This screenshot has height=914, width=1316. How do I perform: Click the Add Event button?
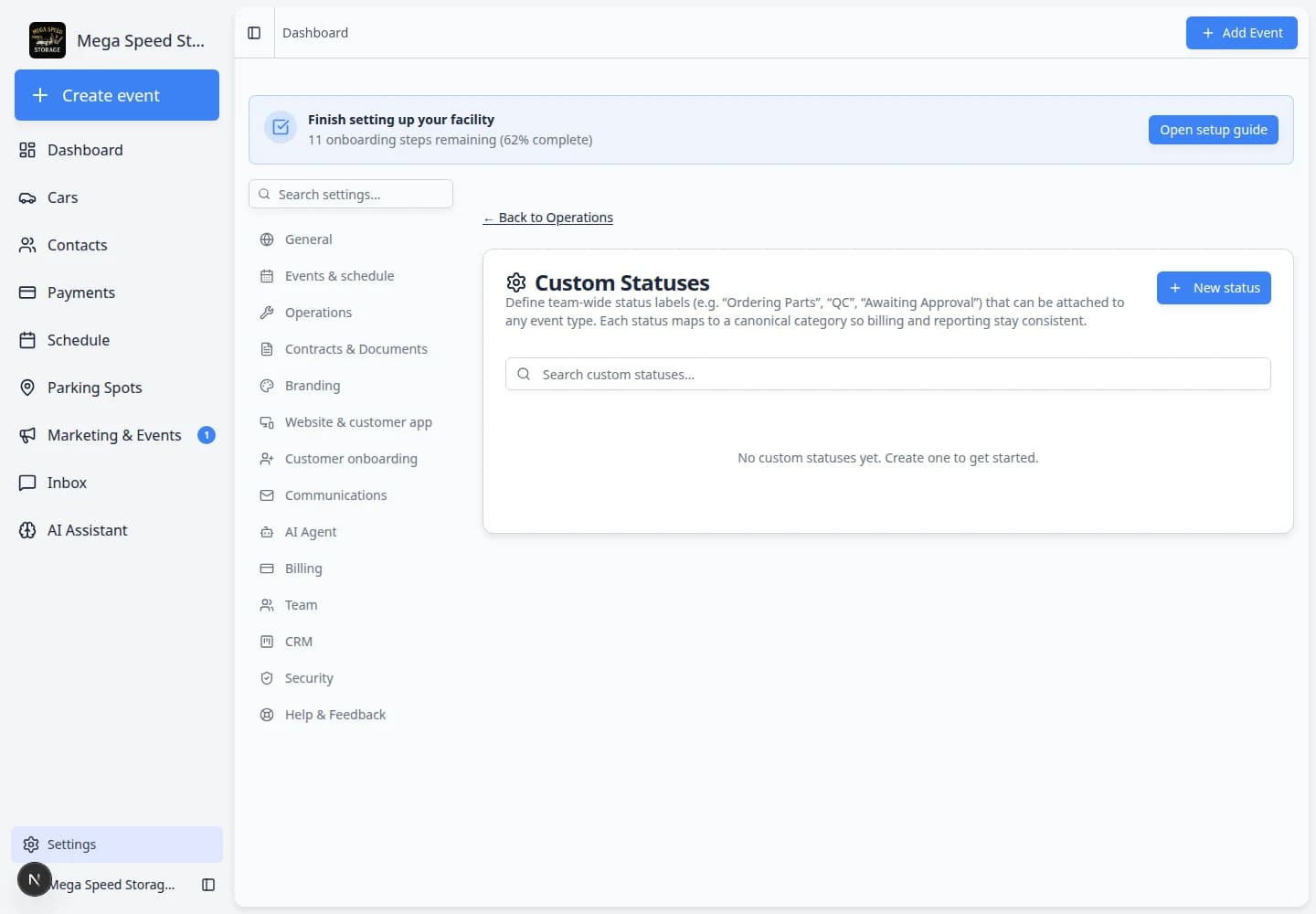pyautogui.click(x=1242, y=33)
